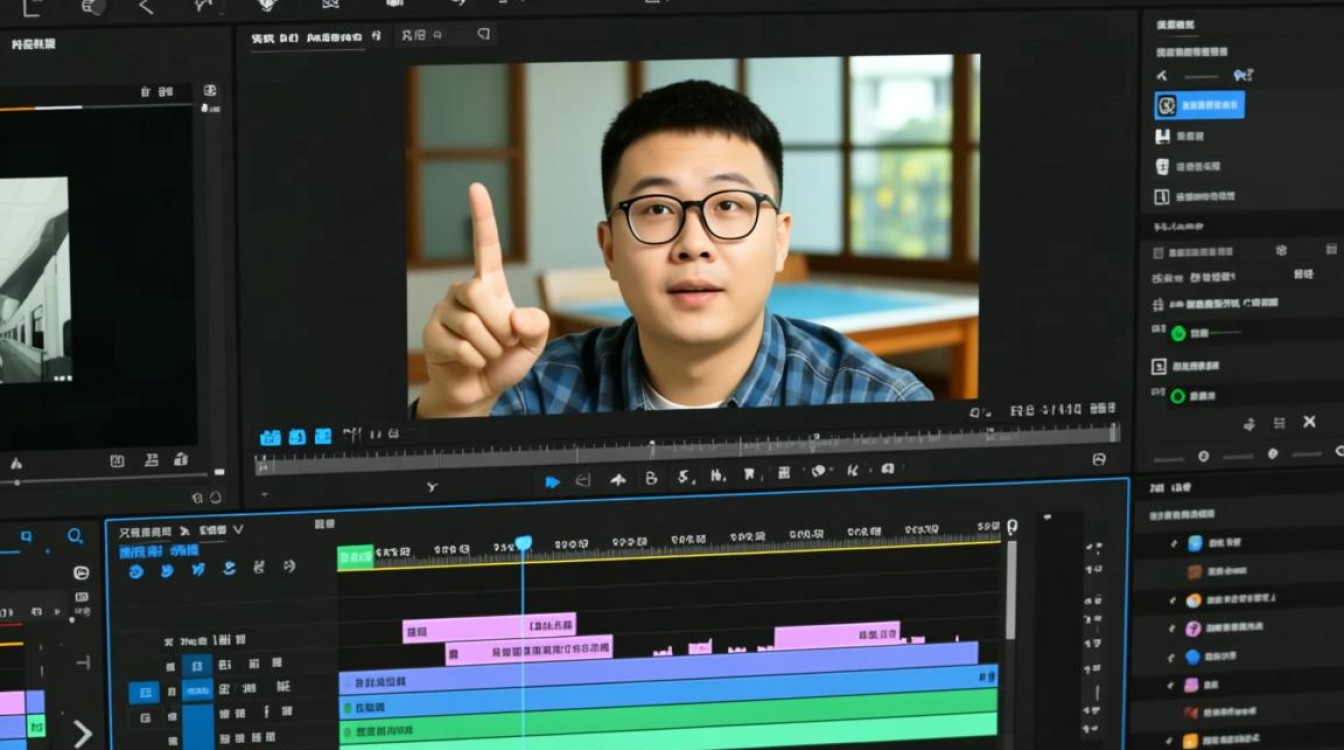This screenshot has width=1344, height=750.
Task: Select the small pink clip at the track's right
Action: click(x=836, y=634)
